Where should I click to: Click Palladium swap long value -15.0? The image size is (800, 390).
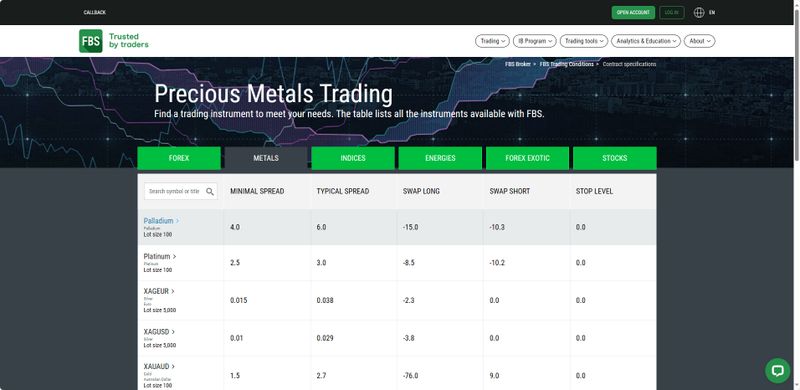click(410, 227)
